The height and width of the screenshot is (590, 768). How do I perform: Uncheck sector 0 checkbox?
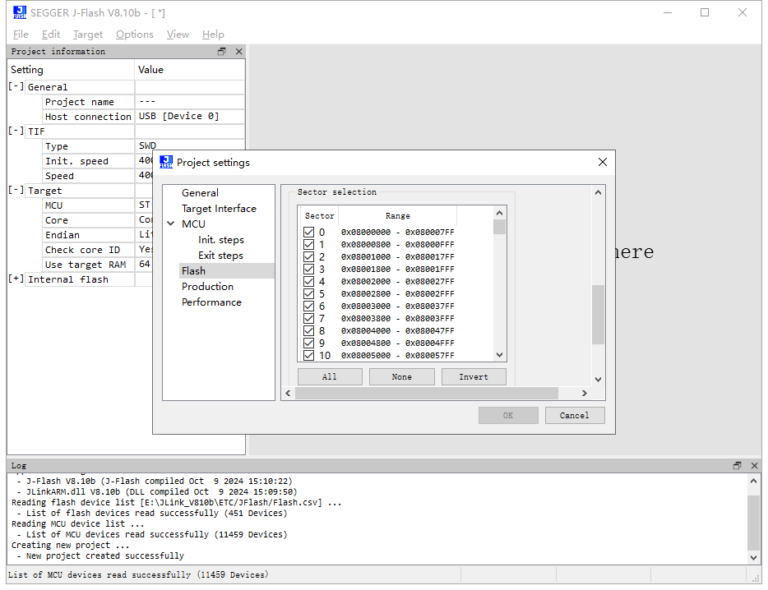click(309, 233)
